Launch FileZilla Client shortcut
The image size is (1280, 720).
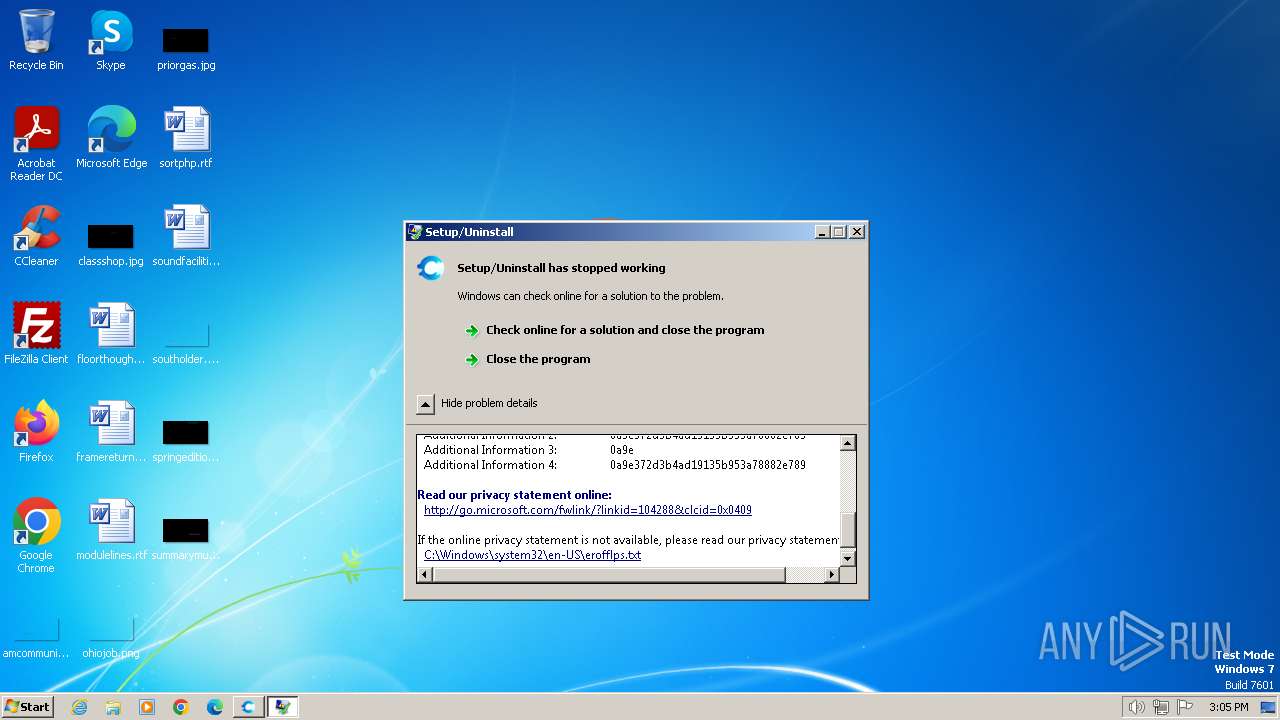[x=36, y=333]
